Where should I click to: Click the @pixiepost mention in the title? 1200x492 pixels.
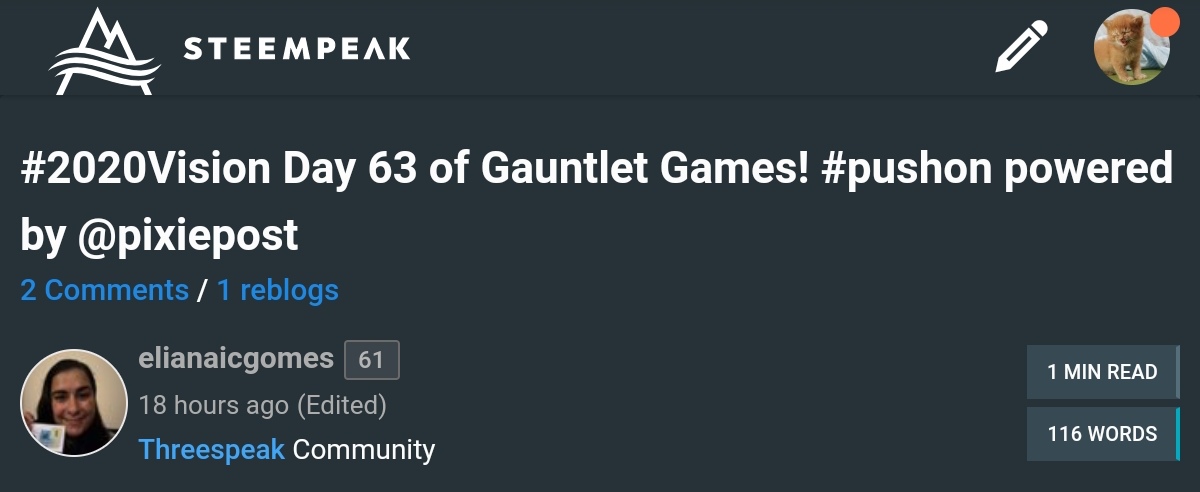[187, 236]
